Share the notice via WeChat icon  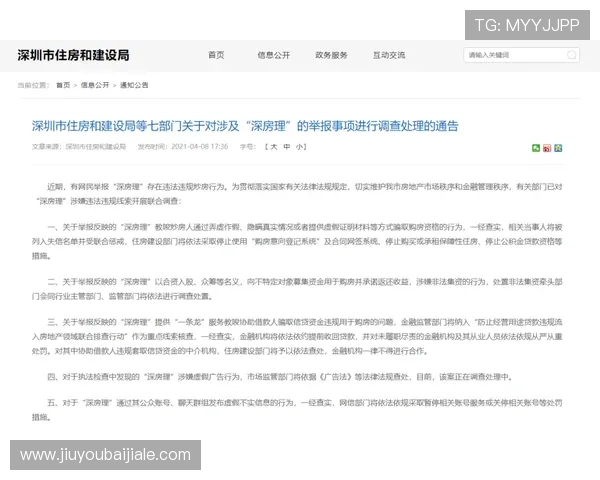click(x=536, y=148)
